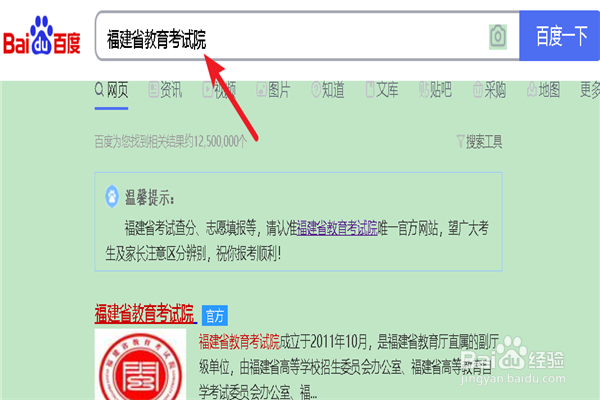This screenshot has width=600, height=400.
Task: Switch to the 资讯 tab
Action: tap(165, 90)
